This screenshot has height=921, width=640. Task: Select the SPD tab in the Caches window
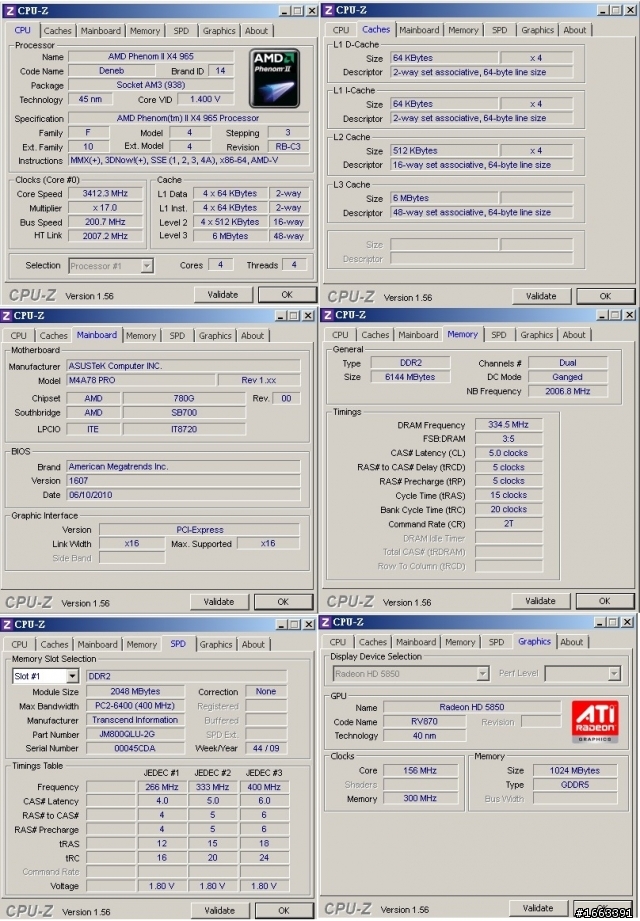pos(500,30)
